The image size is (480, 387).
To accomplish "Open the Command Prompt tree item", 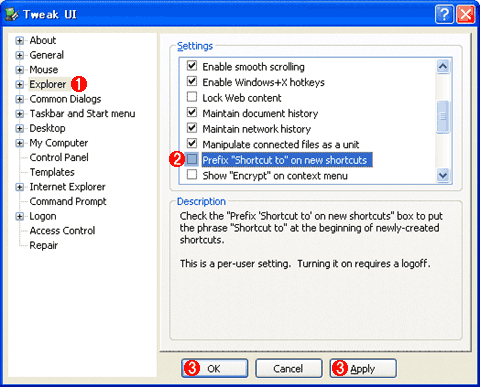I will click(x=68, y=201).
